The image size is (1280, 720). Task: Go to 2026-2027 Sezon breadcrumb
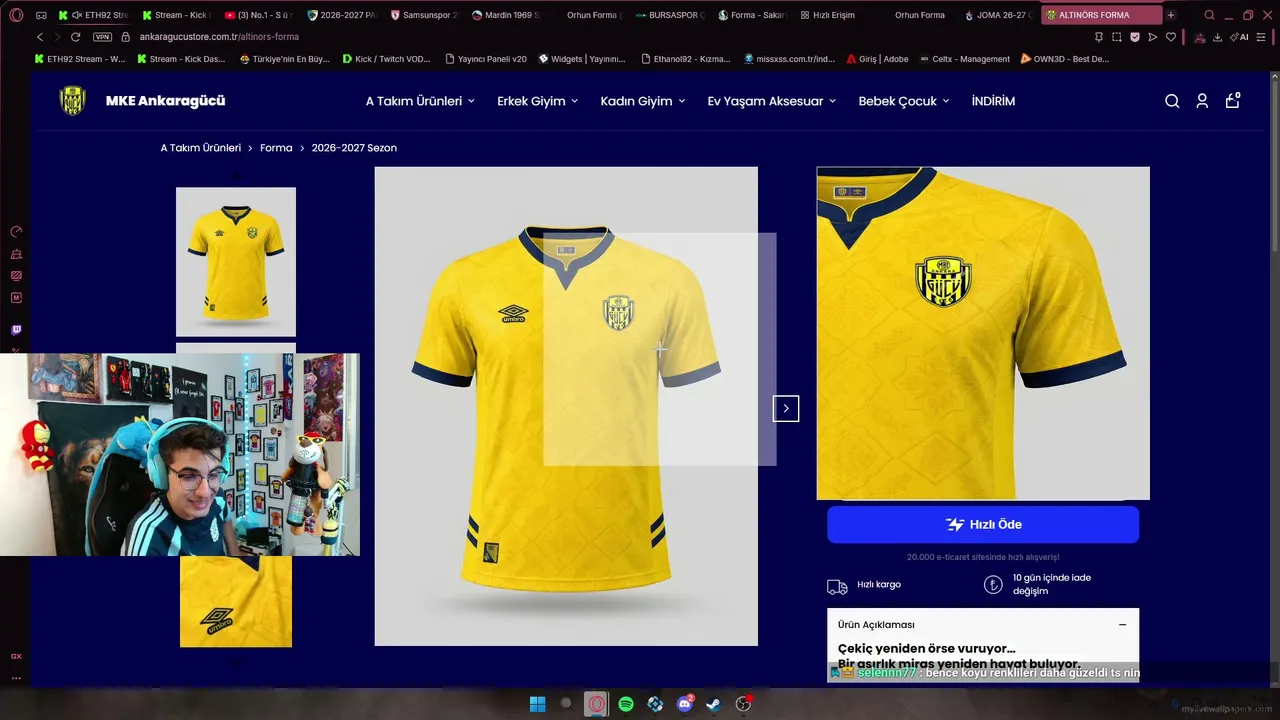tap(354, 148)
